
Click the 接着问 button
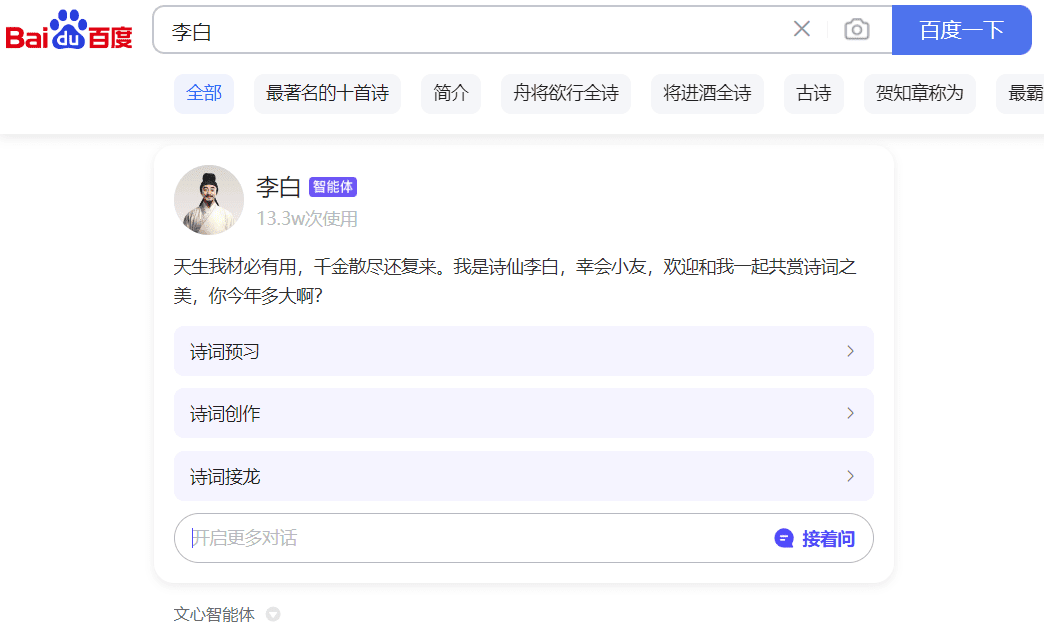[x=815, y=538]
